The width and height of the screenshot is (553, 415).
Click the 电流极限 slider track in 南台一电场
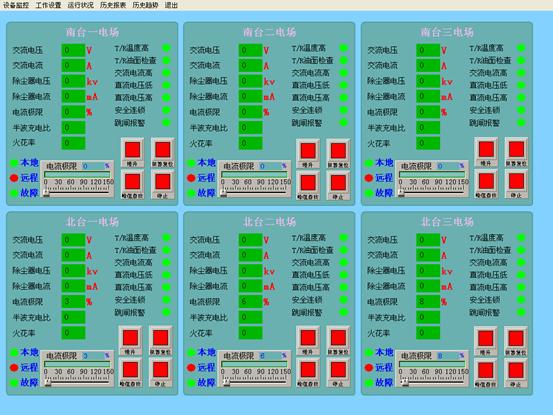[77, 192]
